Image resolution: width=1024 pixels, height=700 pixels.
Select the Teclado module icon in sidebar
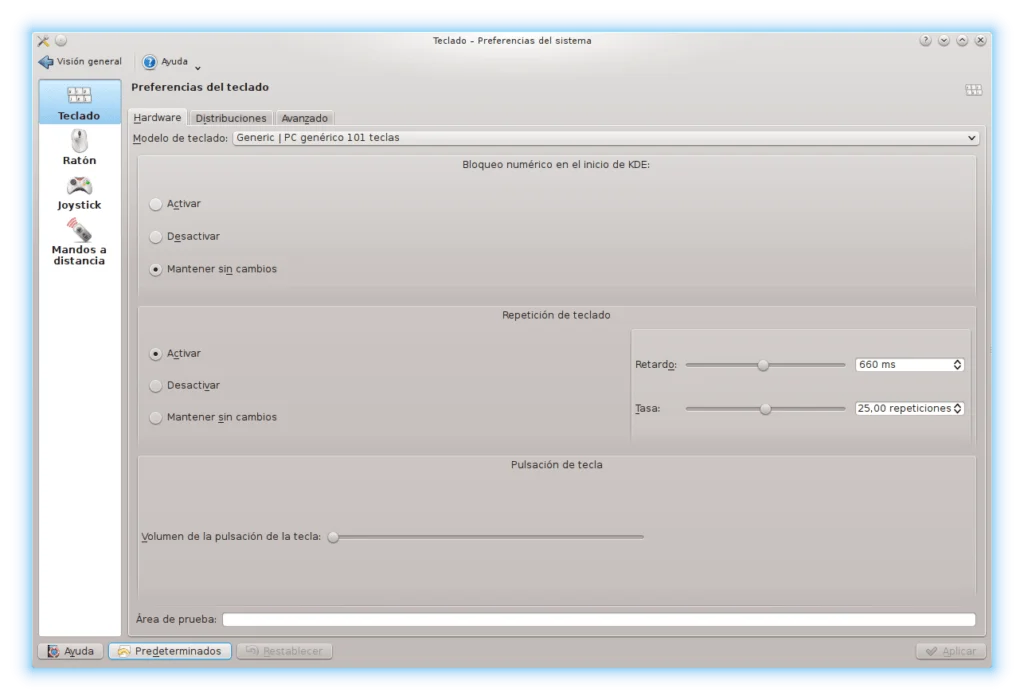coord(79,102)
